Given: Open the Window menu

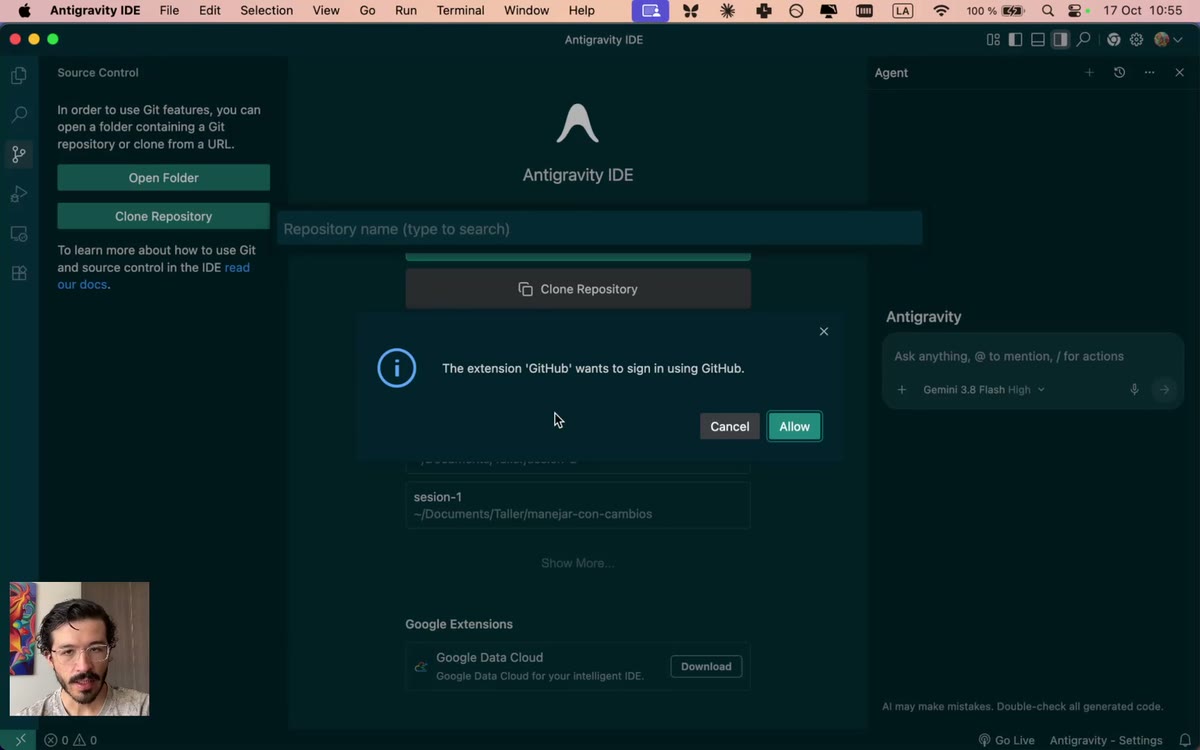Looking at the screenshot, I should click(526, 11).
